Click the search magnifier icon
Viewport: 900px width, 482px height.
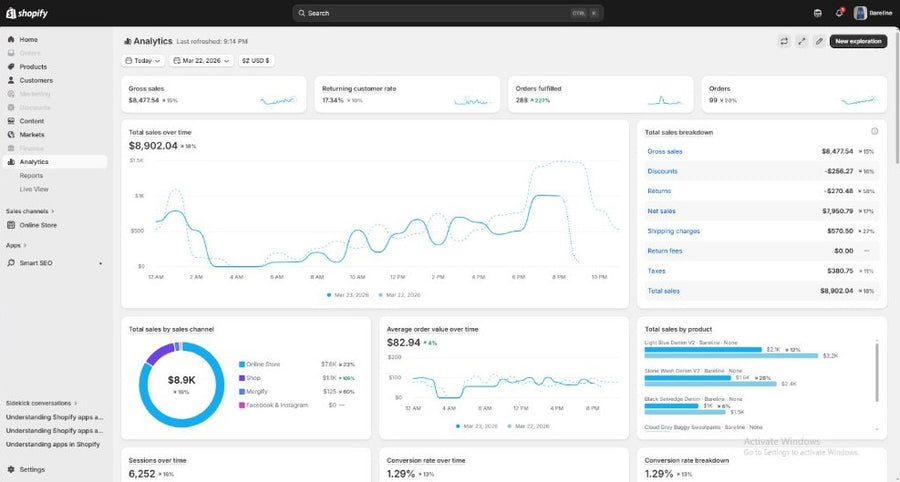301,13
